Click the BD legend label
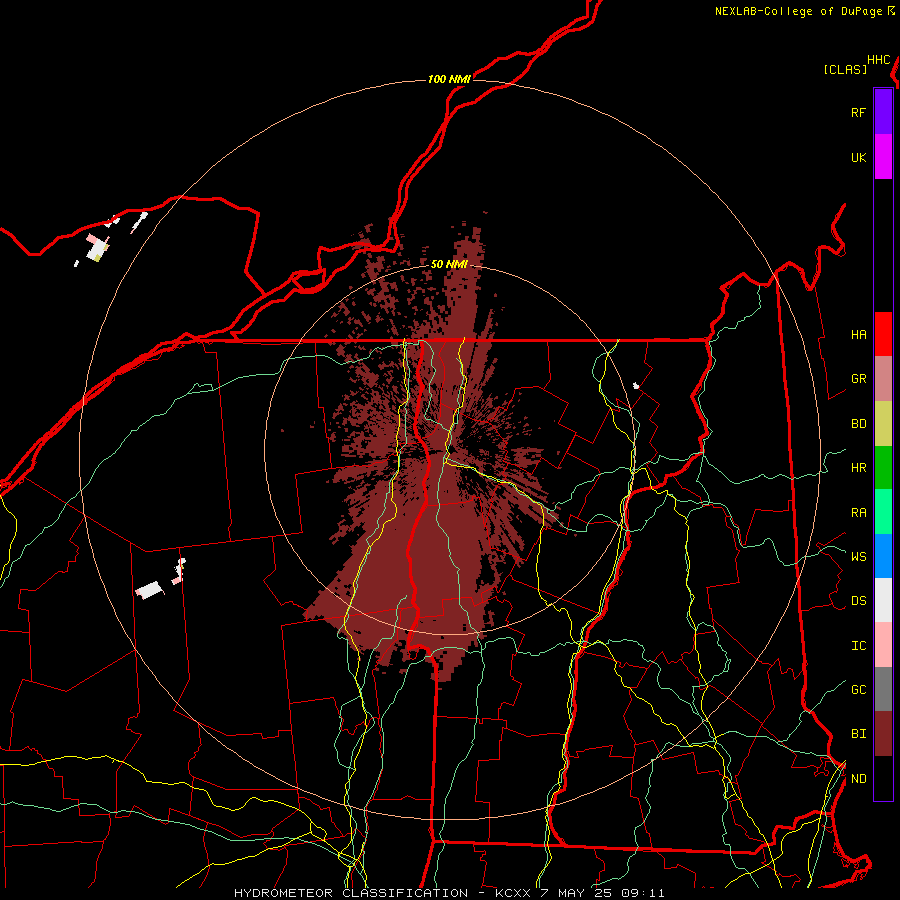This screenshot has width=900, height=900. [x=858, y=424]
